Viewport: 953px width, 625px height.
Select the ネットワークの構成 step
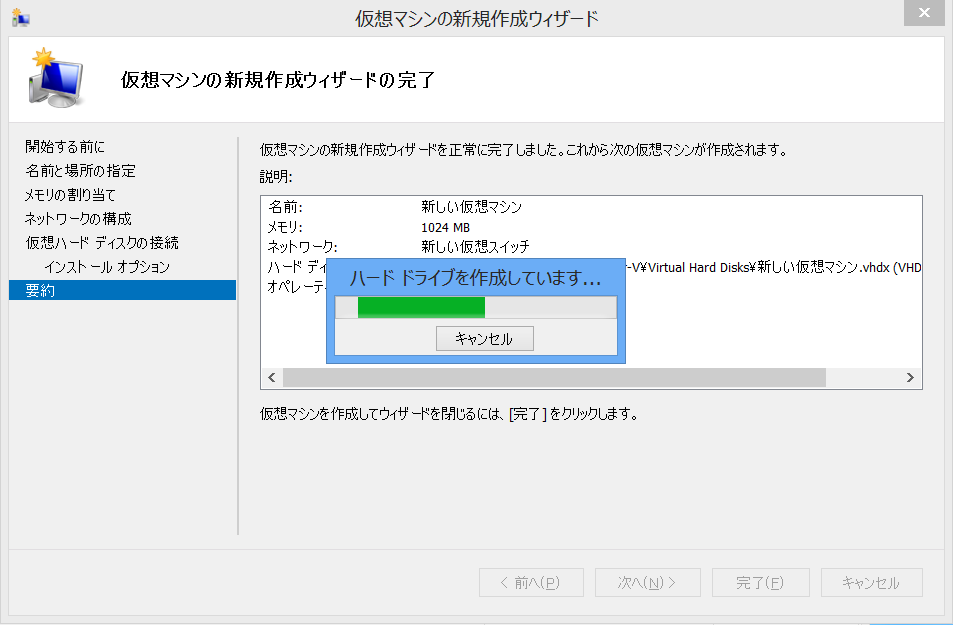pyautogui.click(x=78, y=218)
